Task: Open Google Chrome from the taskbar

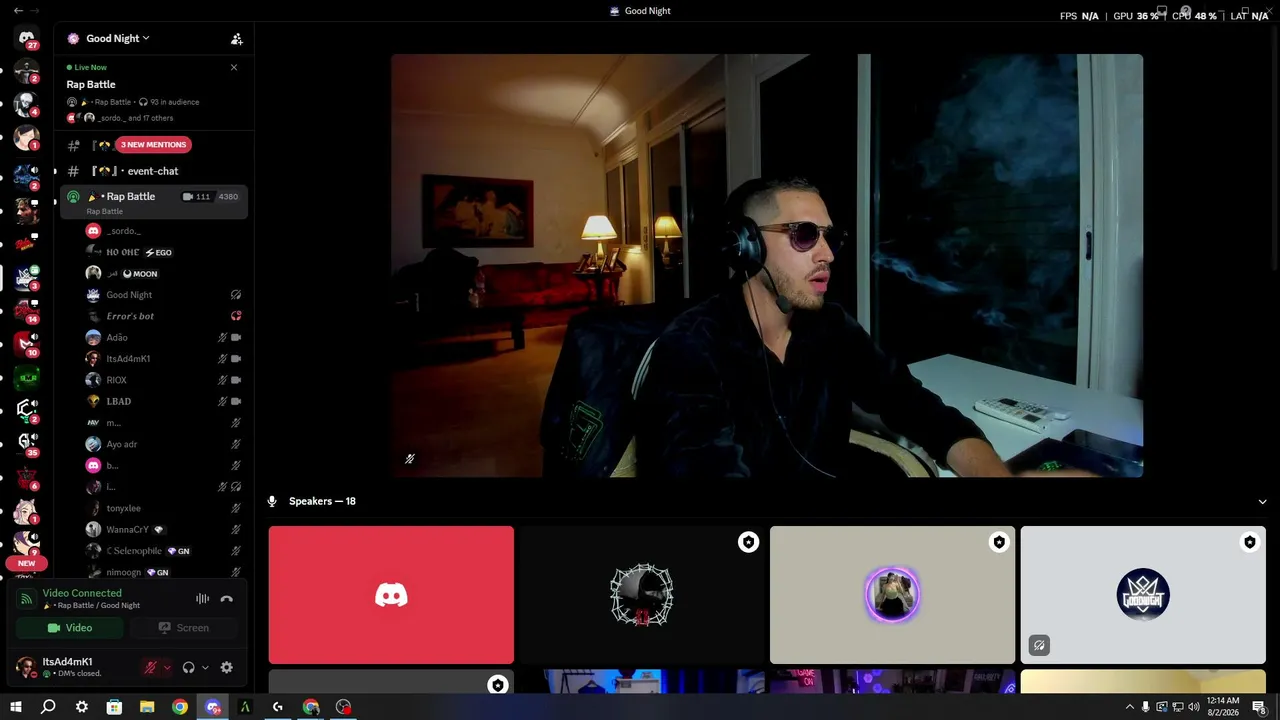Action: [180, 707]
